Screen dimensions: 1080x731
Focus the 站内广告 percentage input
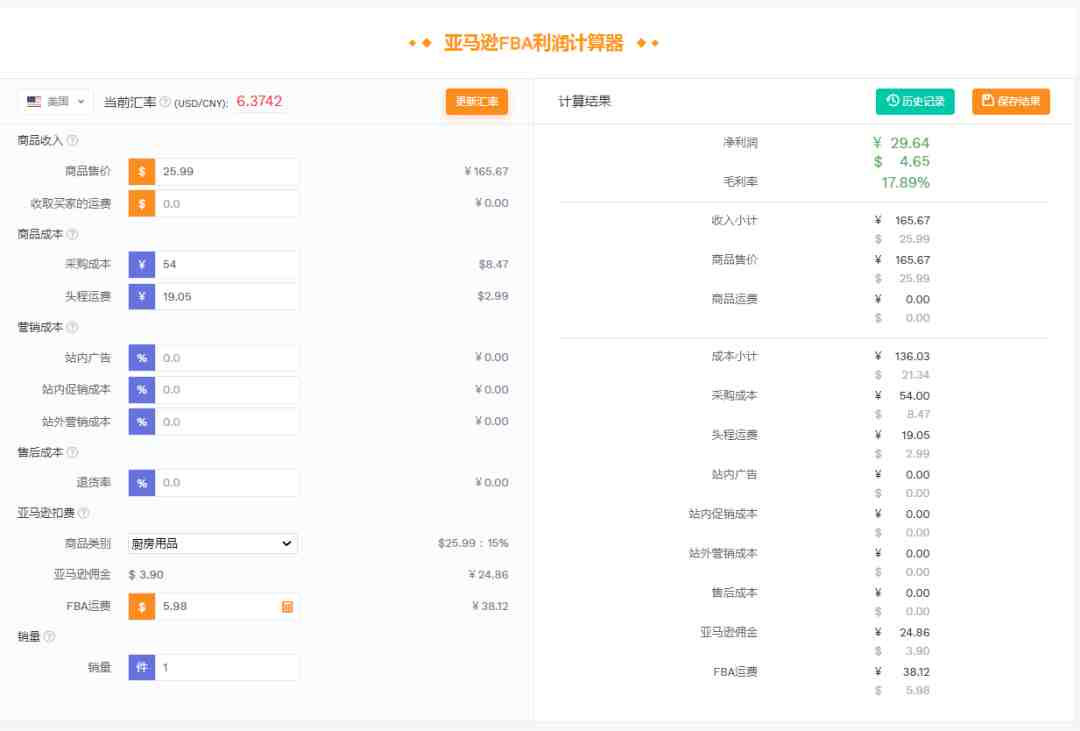[227, 358]
